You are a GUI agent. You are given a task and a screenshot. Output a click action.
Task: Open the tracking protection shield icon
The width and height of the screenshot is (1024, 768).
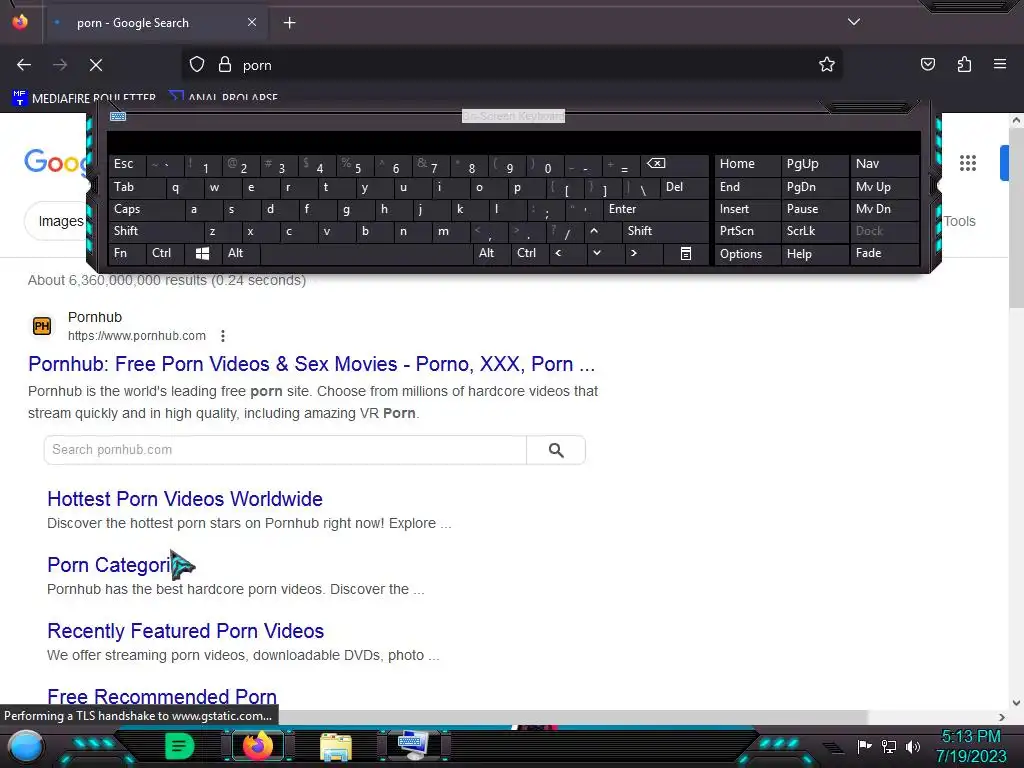click(x=197, y=65)
